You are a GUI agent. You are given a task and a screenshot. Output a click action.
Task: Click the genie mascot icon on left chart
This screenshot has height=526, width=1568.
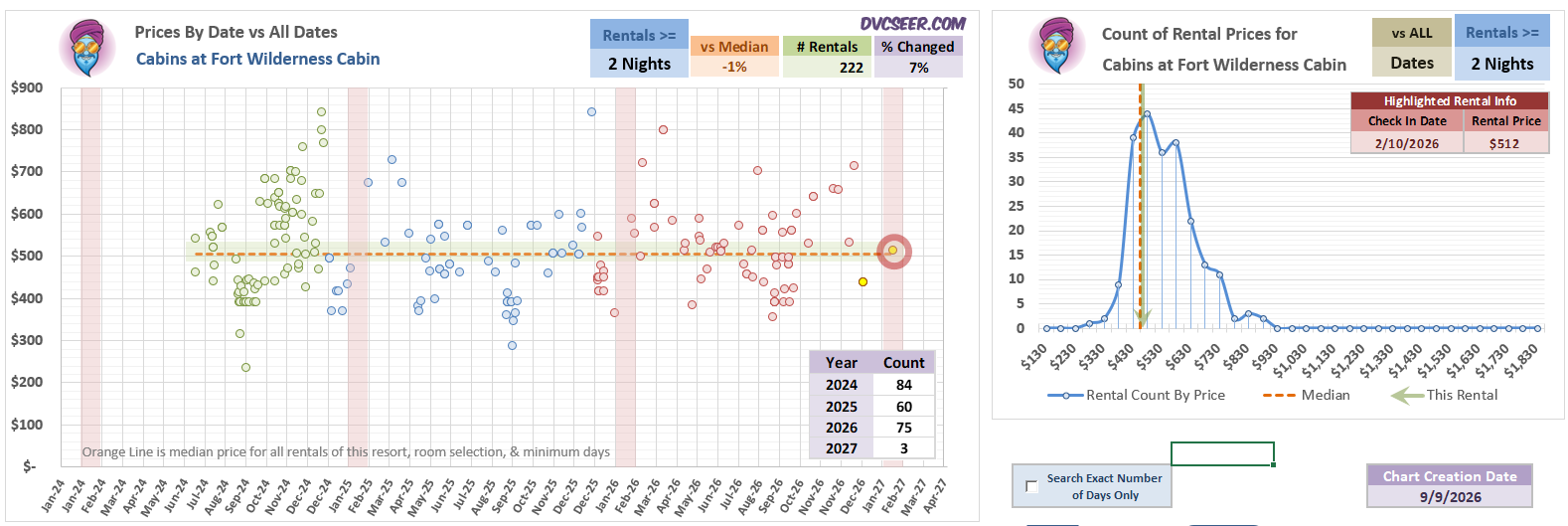click(x=87, y=48)
